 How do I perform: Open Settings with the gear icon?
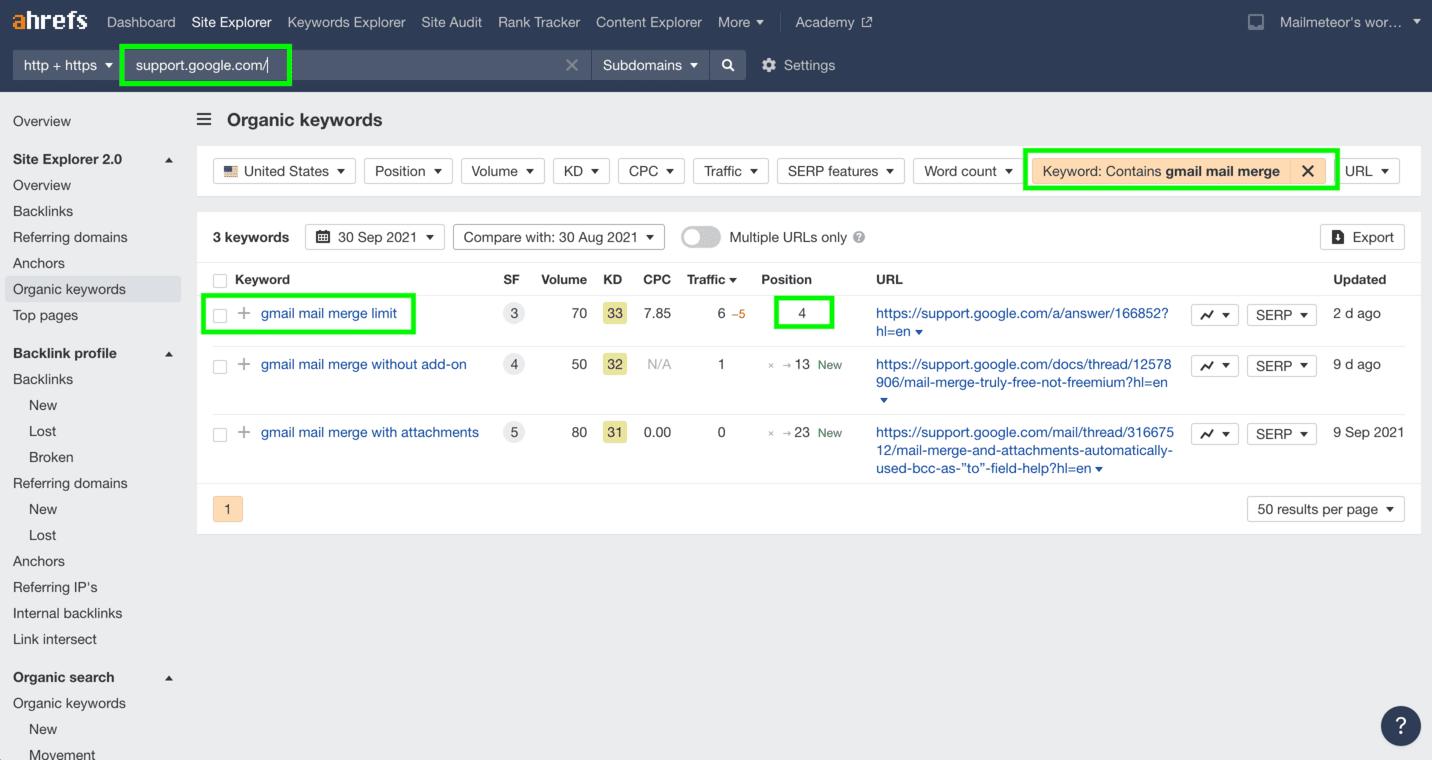(769, 65)
